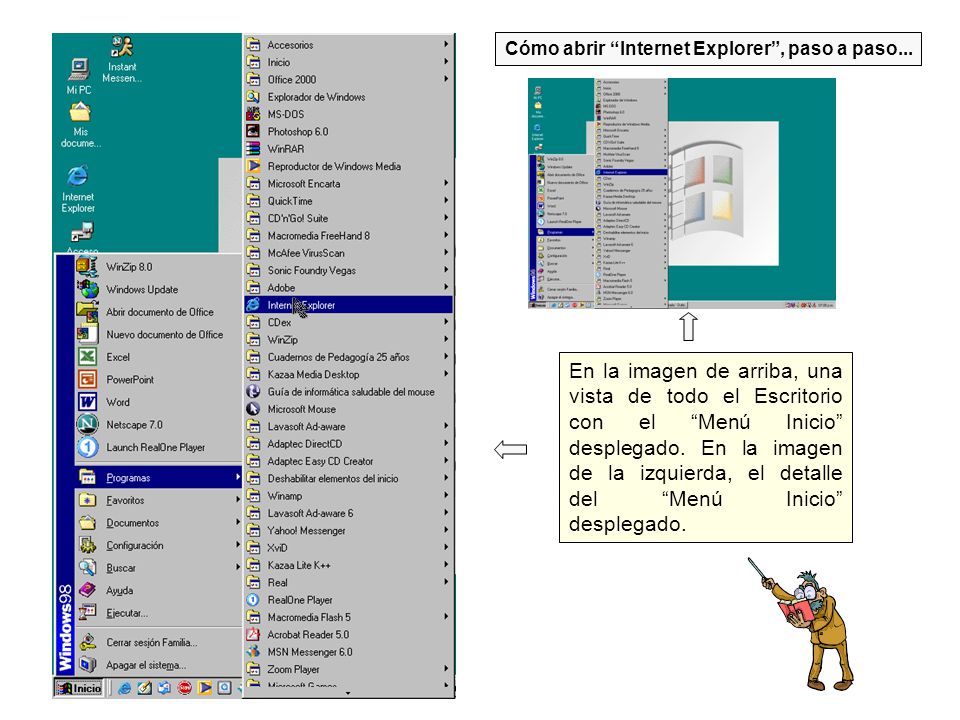
Task: Click the Microsoft Mouse icon
Action: [253, 409]
